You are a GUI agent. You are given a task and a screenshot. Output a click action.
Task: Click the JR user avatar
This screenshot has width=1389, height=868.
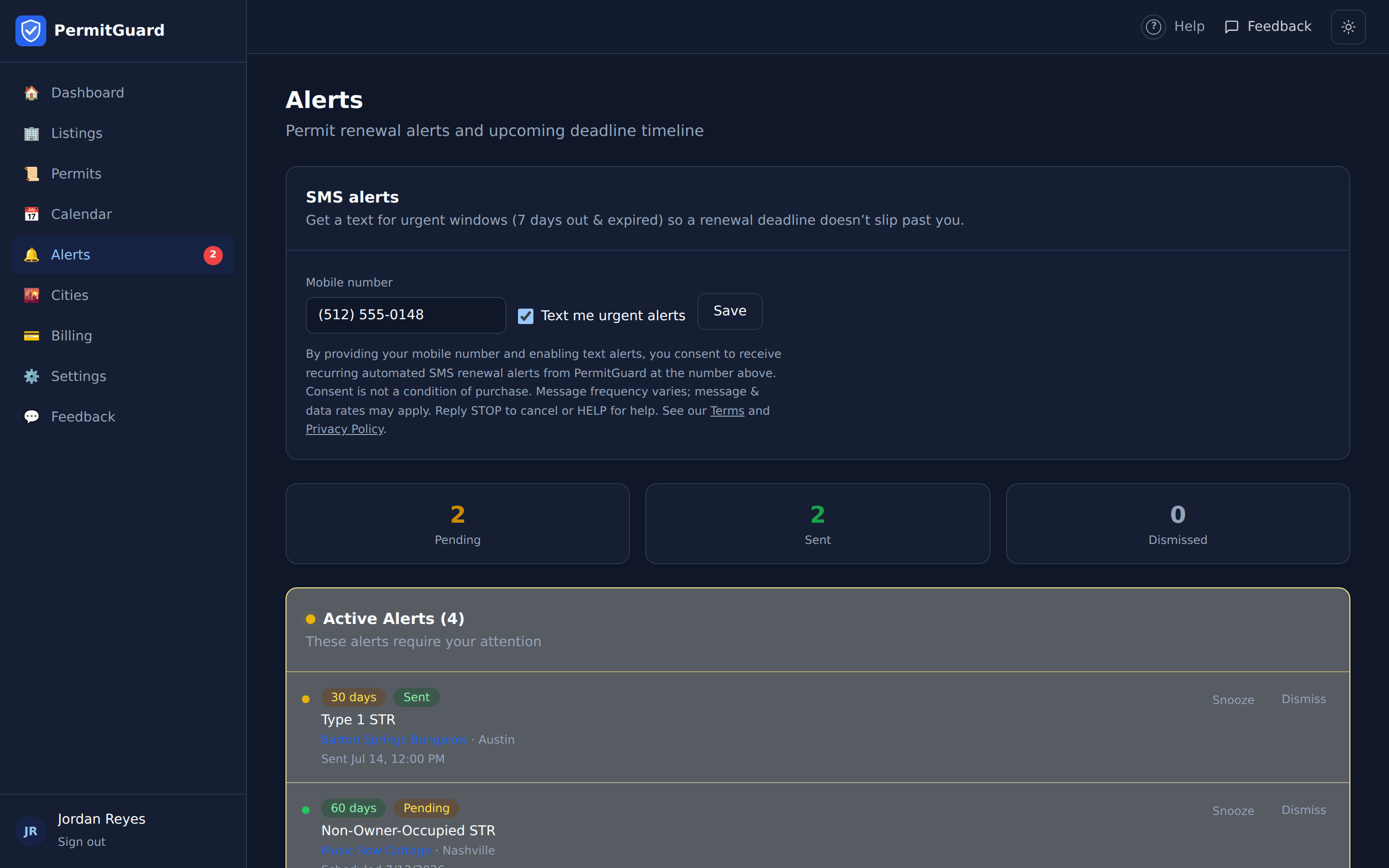(31, 831)
